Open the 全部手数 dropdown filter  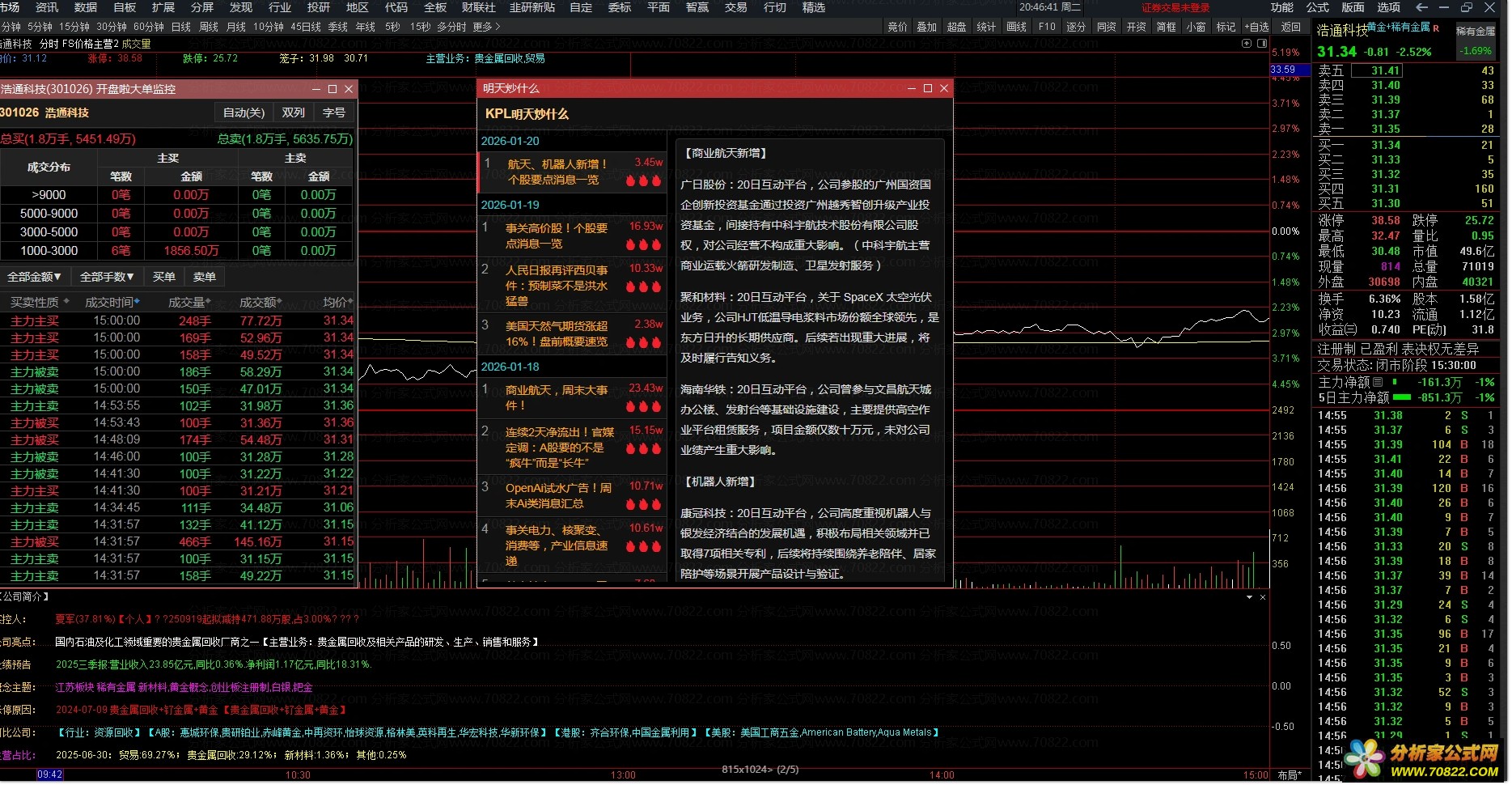[x=107, y=277]
